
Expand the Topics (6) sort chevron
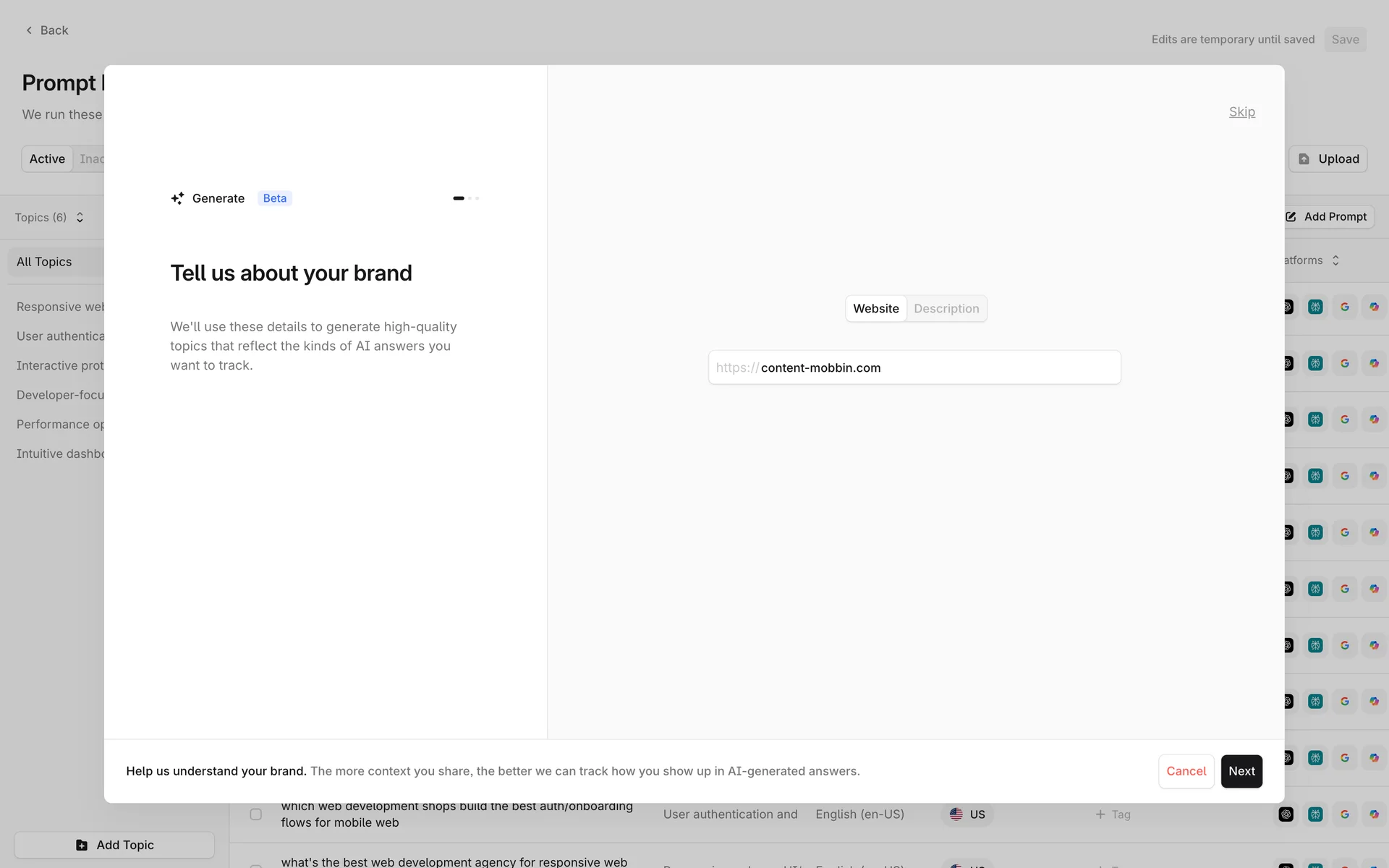tap(80, 218)
